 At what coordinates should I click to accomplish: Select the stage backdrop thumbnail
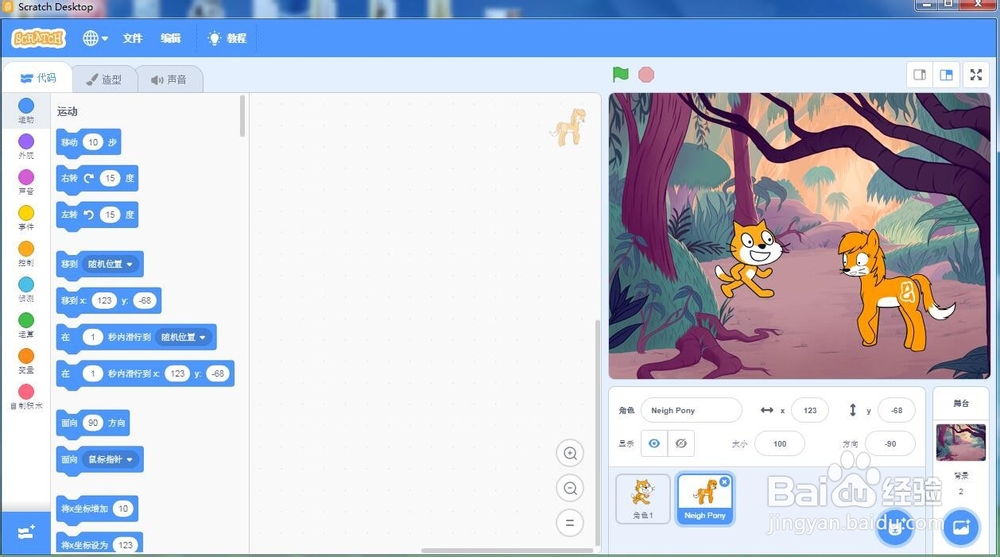[x=960, y=442]
